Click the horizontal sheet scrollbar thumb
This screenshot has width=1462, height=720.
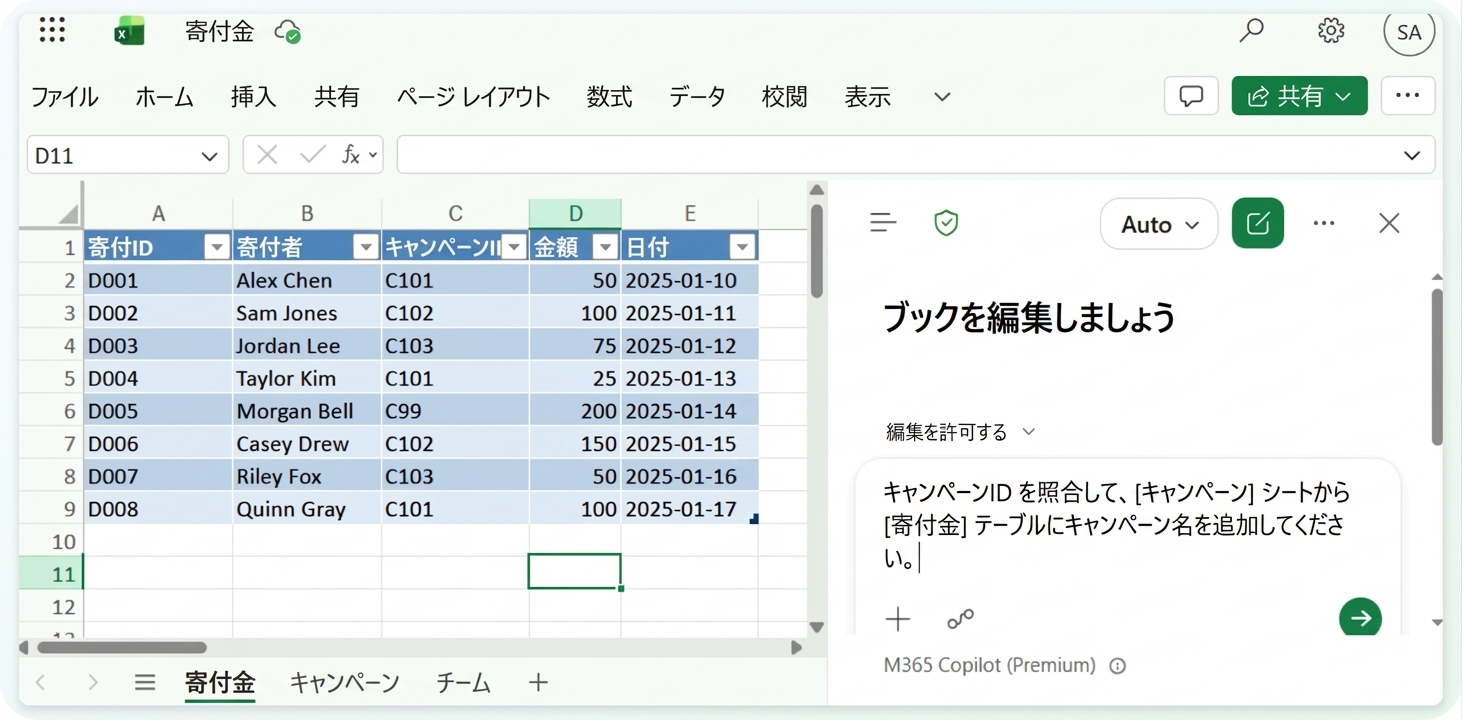[x=122, y=648]
